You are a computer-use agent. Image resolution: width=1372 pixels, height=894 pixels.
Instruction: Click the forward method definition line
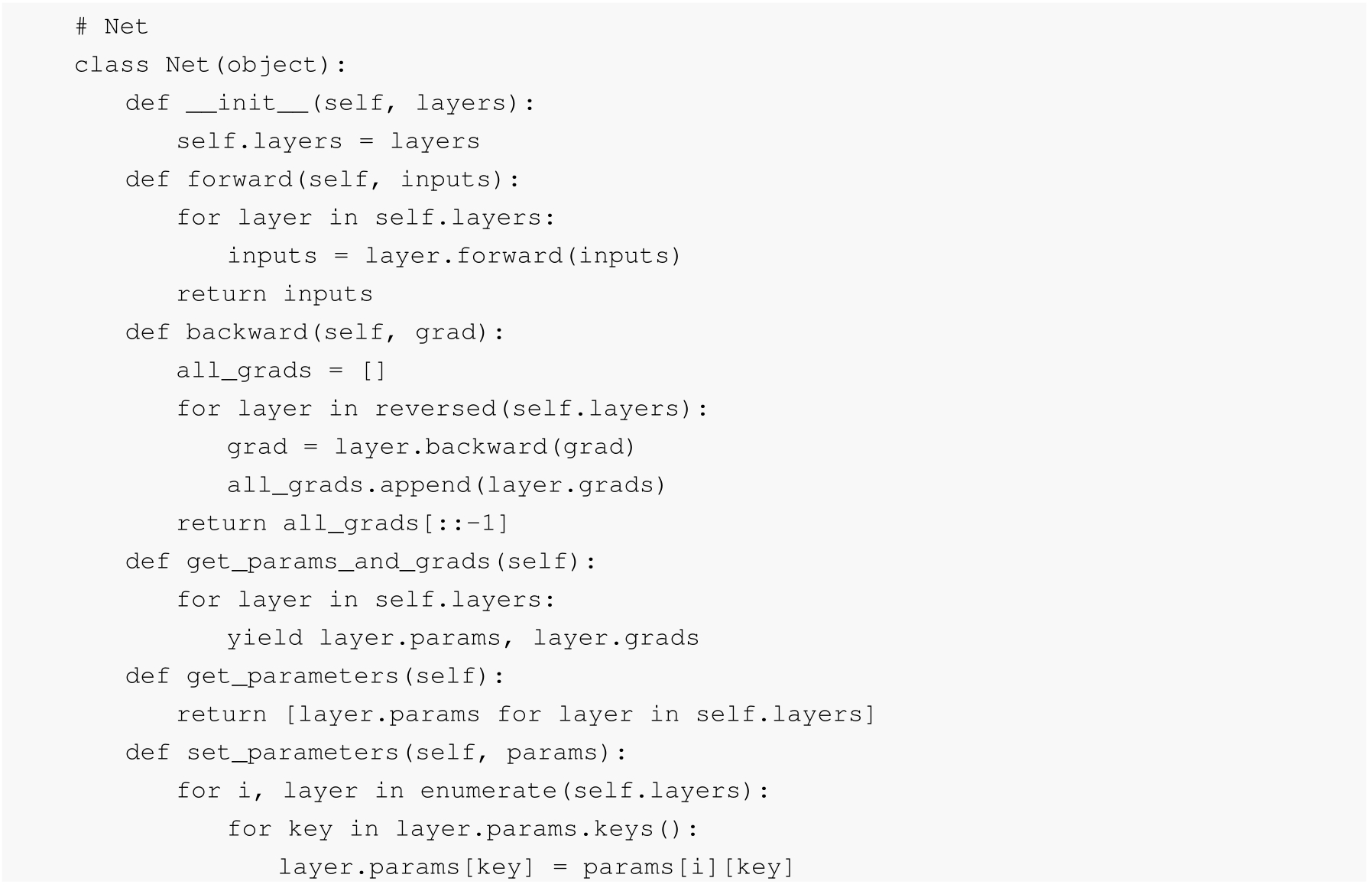323,180
